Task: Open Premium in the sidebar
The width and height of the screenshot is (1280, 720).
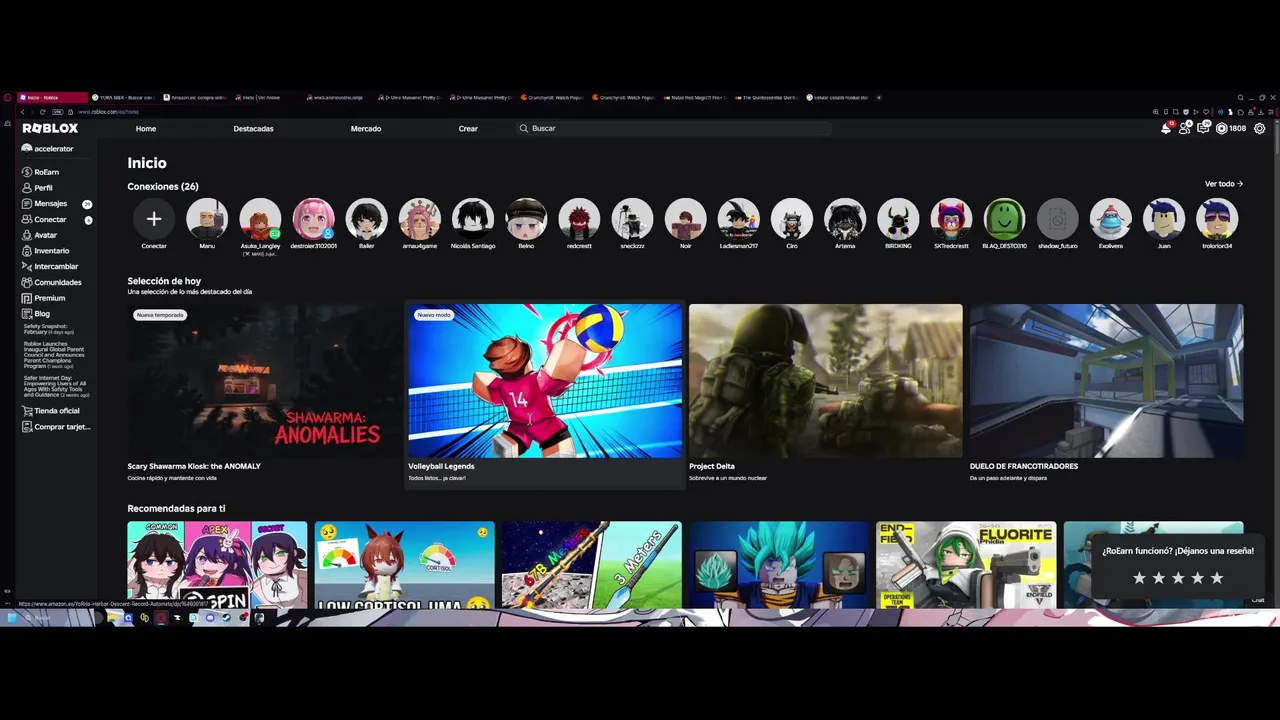Action: point(44,298)
